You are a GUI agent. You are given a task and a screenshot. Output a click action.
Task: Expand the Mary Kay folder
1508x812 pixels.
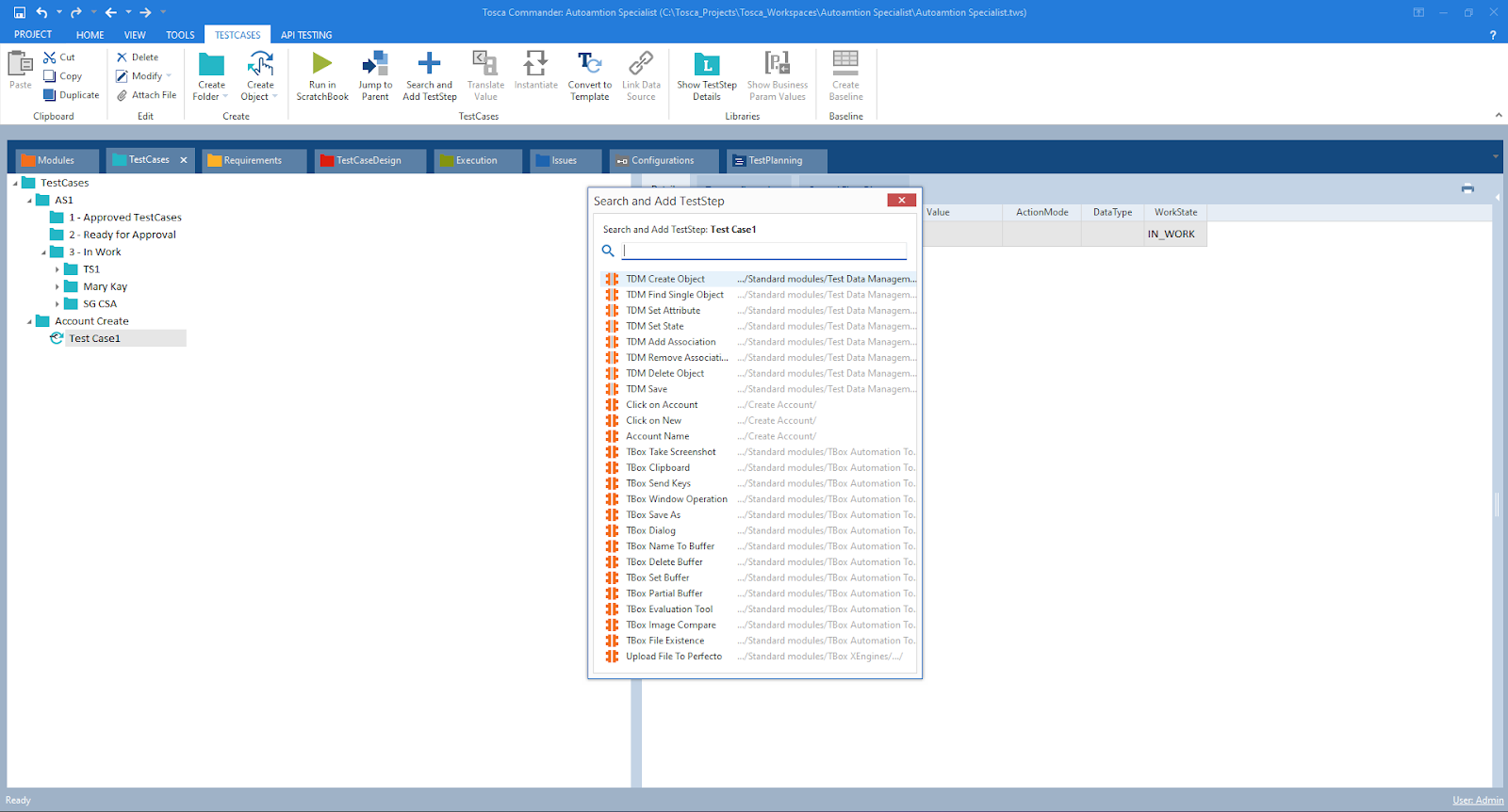(57, 286)
